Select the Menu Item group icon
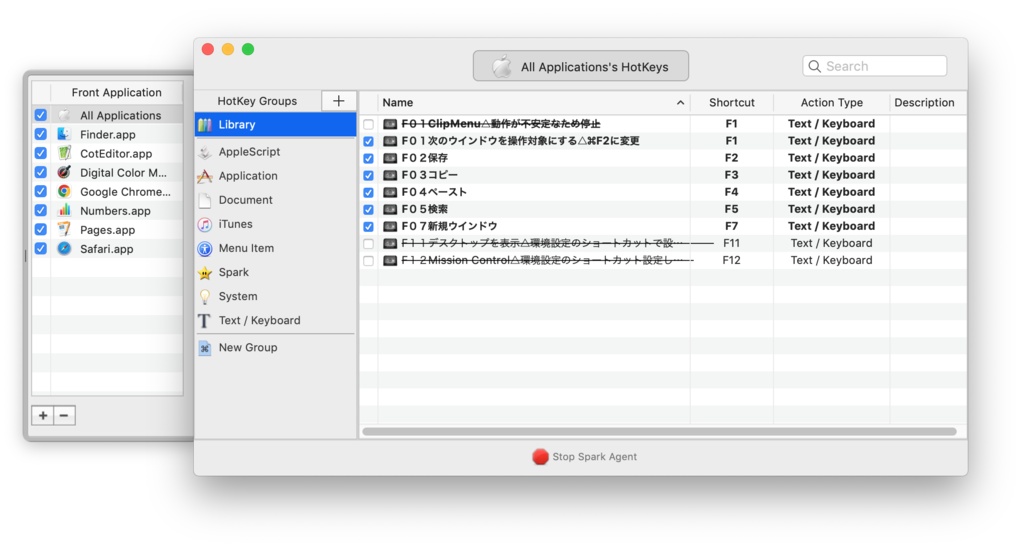This screenshot has width=1024, height=550. pyautogui.click(x=205, y=249)
